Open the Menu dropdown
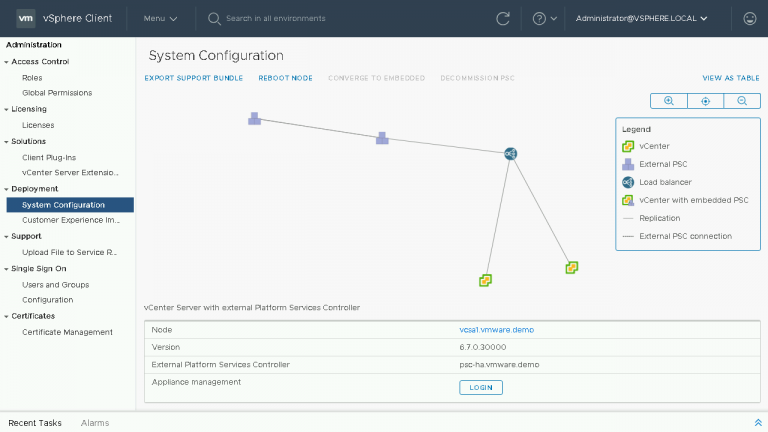The height and width of the screenshot is (432, 768). [160, 19]
